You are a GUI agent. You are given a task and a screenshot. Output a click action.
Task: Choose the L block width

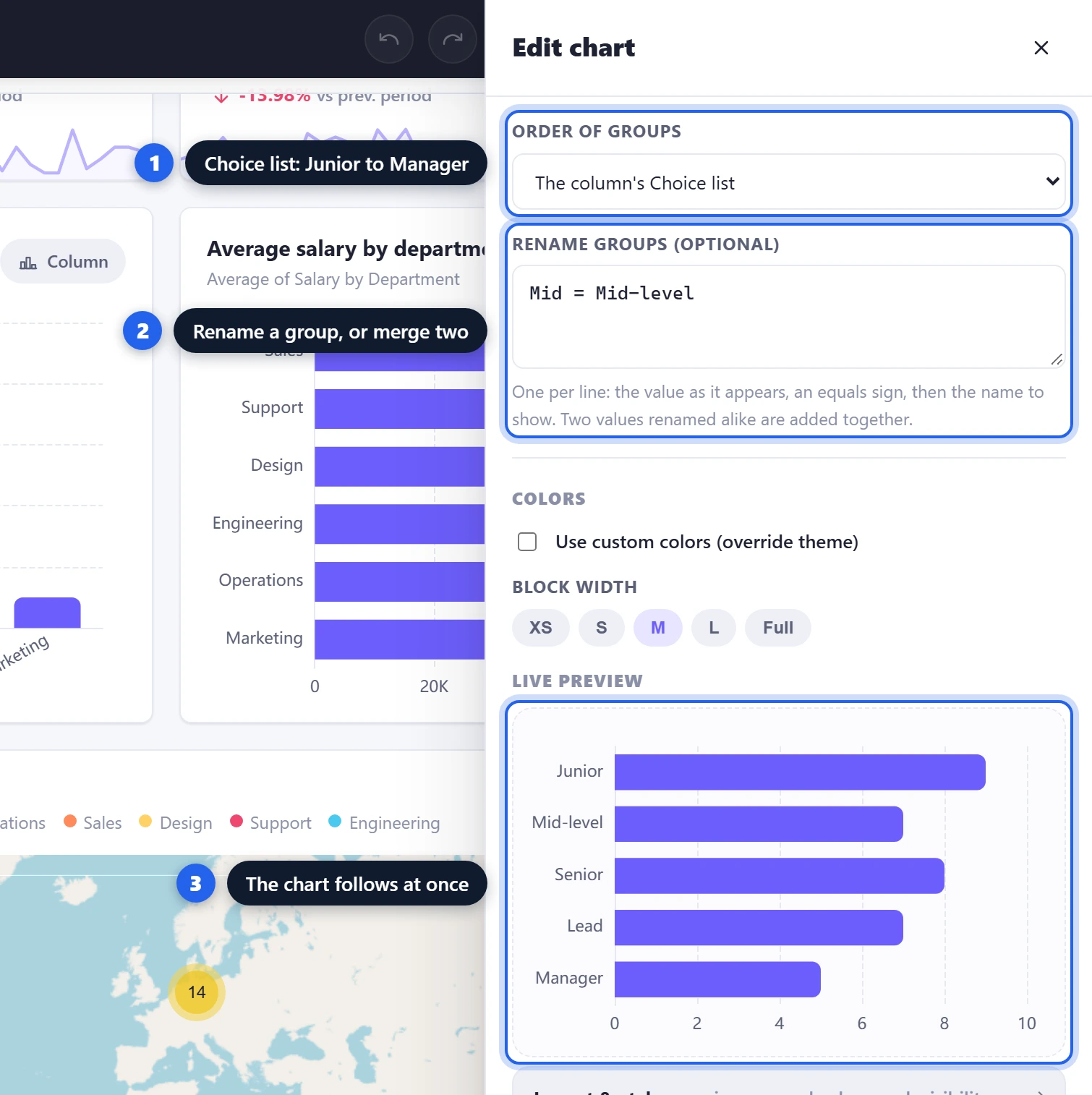[x=714, y=628]
